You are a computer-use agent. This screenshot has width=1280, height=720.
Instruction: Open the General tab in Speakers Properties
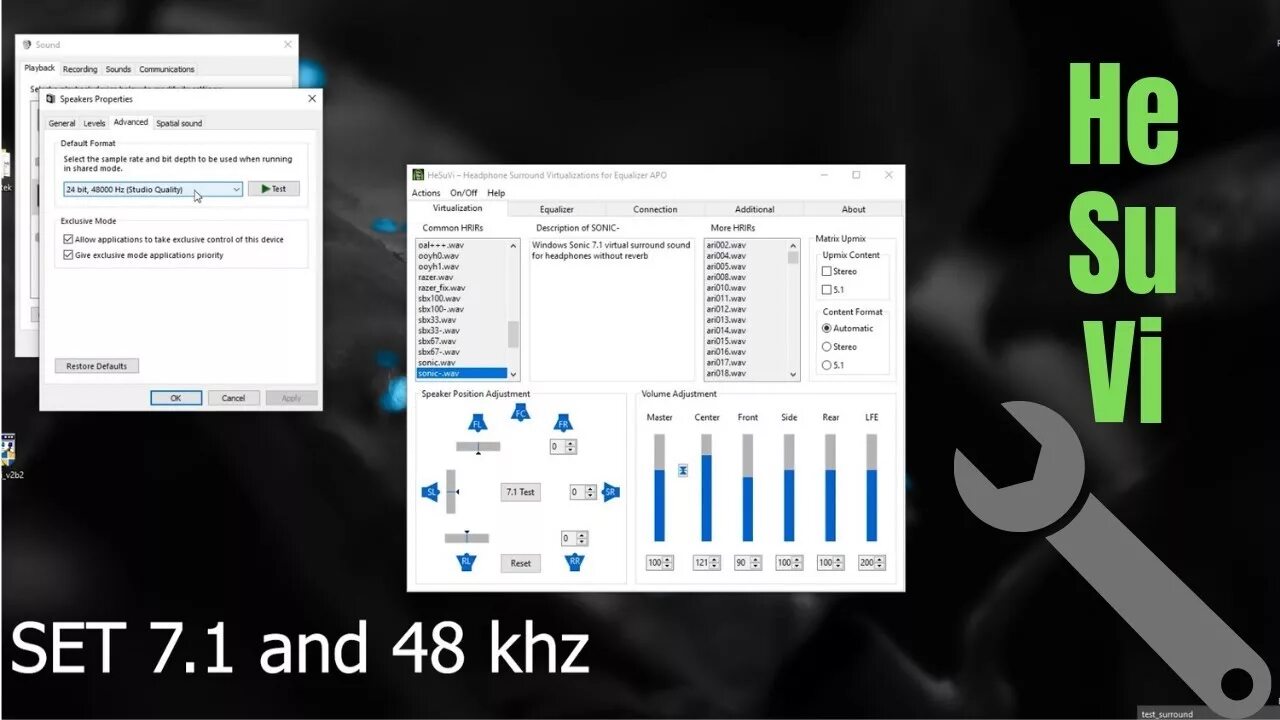pyautogui.click(x=62, y=123)
